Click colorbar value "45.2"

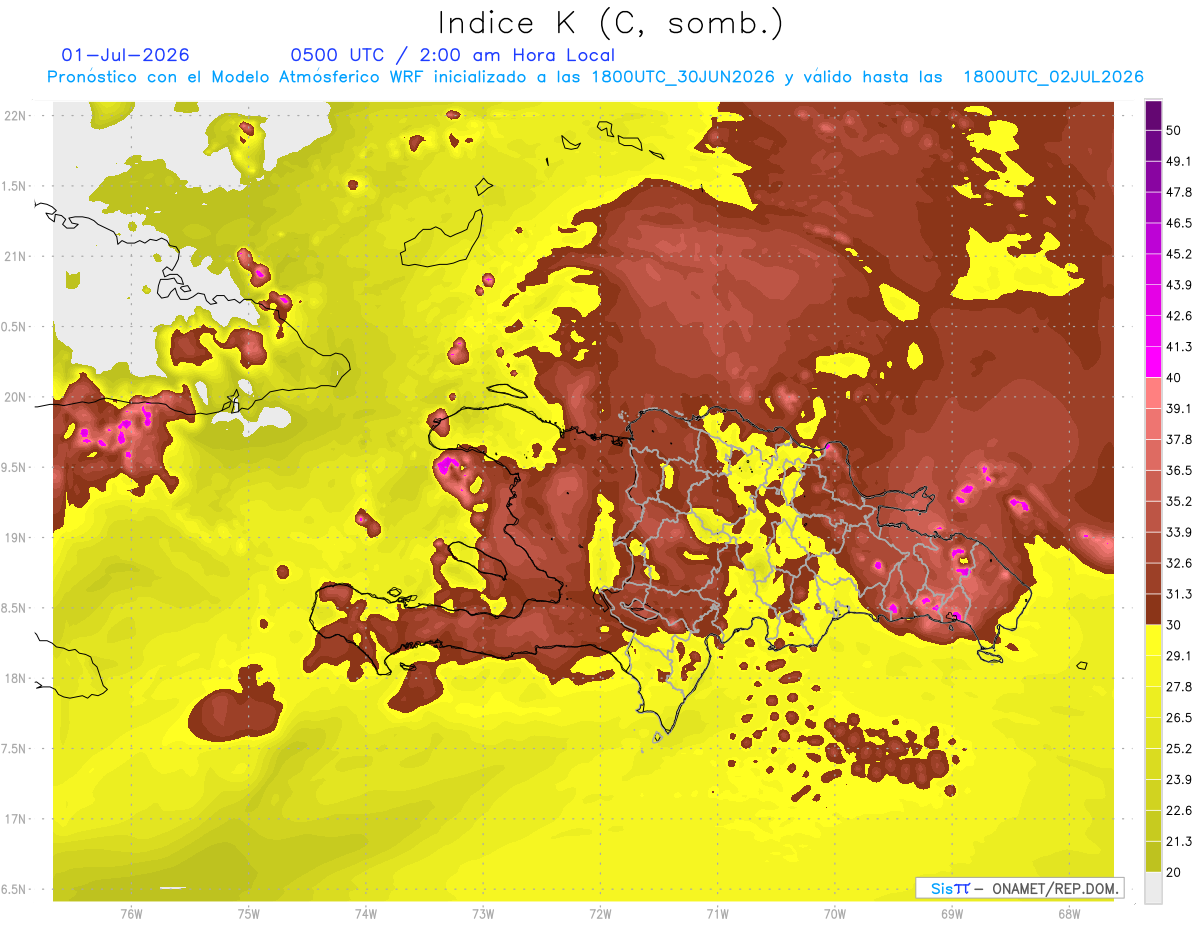pos(1179,254)
